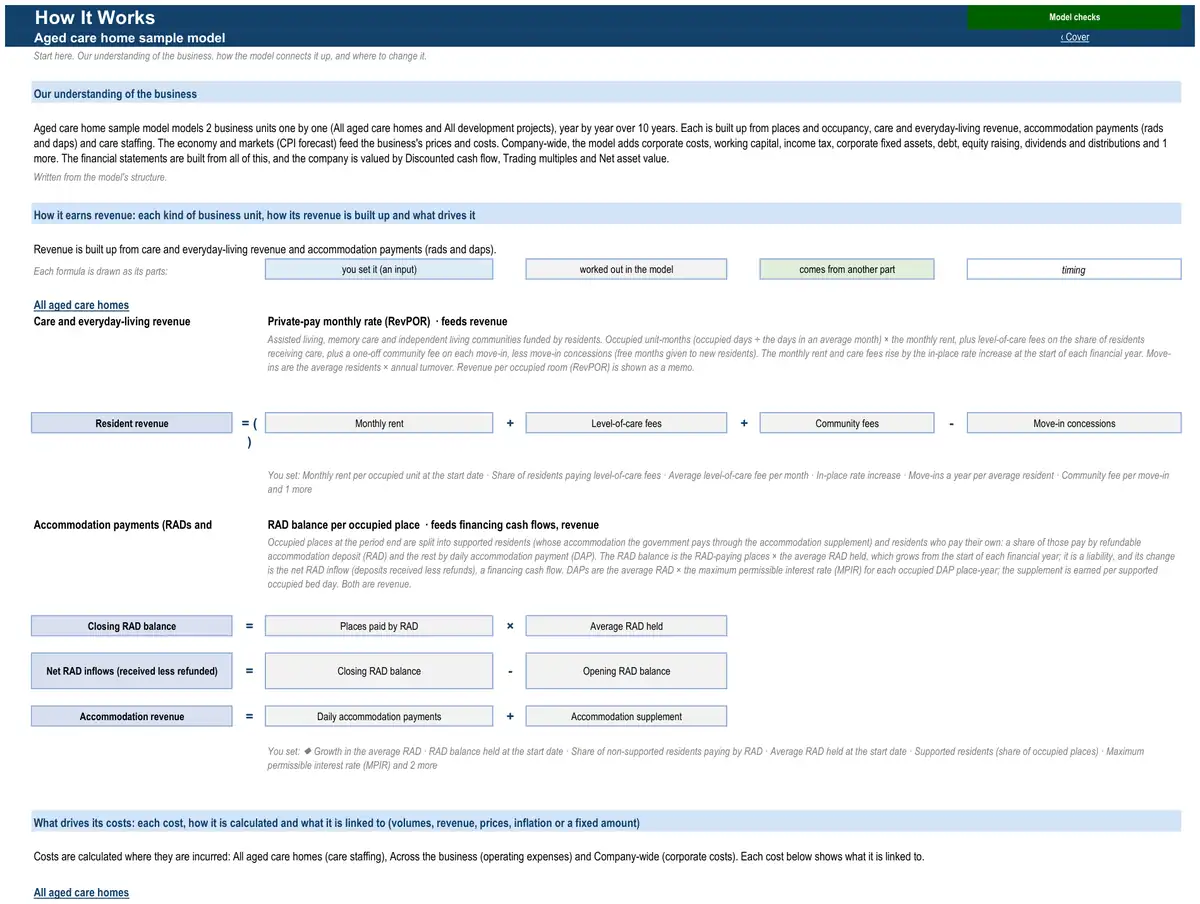Click the Monthly rent formula box
Screen dimensions: 1200x904
tap(379, 424)
